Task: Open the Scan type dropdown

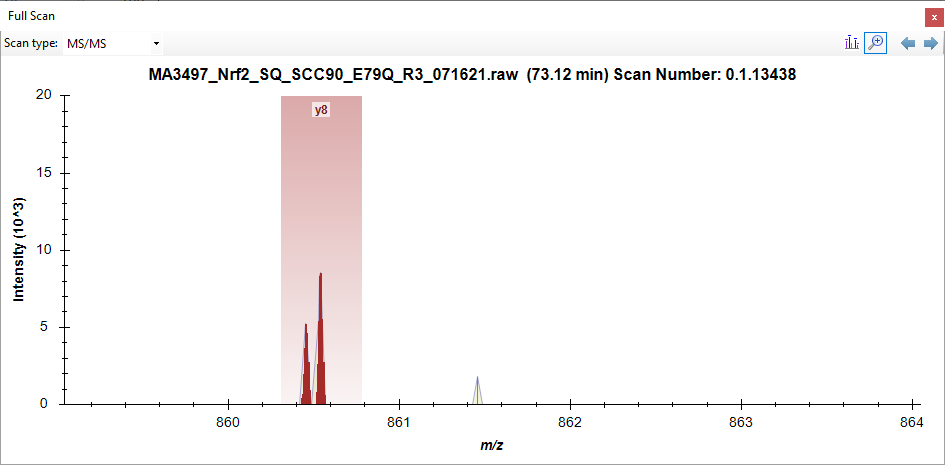Action: tap(112, 43)
